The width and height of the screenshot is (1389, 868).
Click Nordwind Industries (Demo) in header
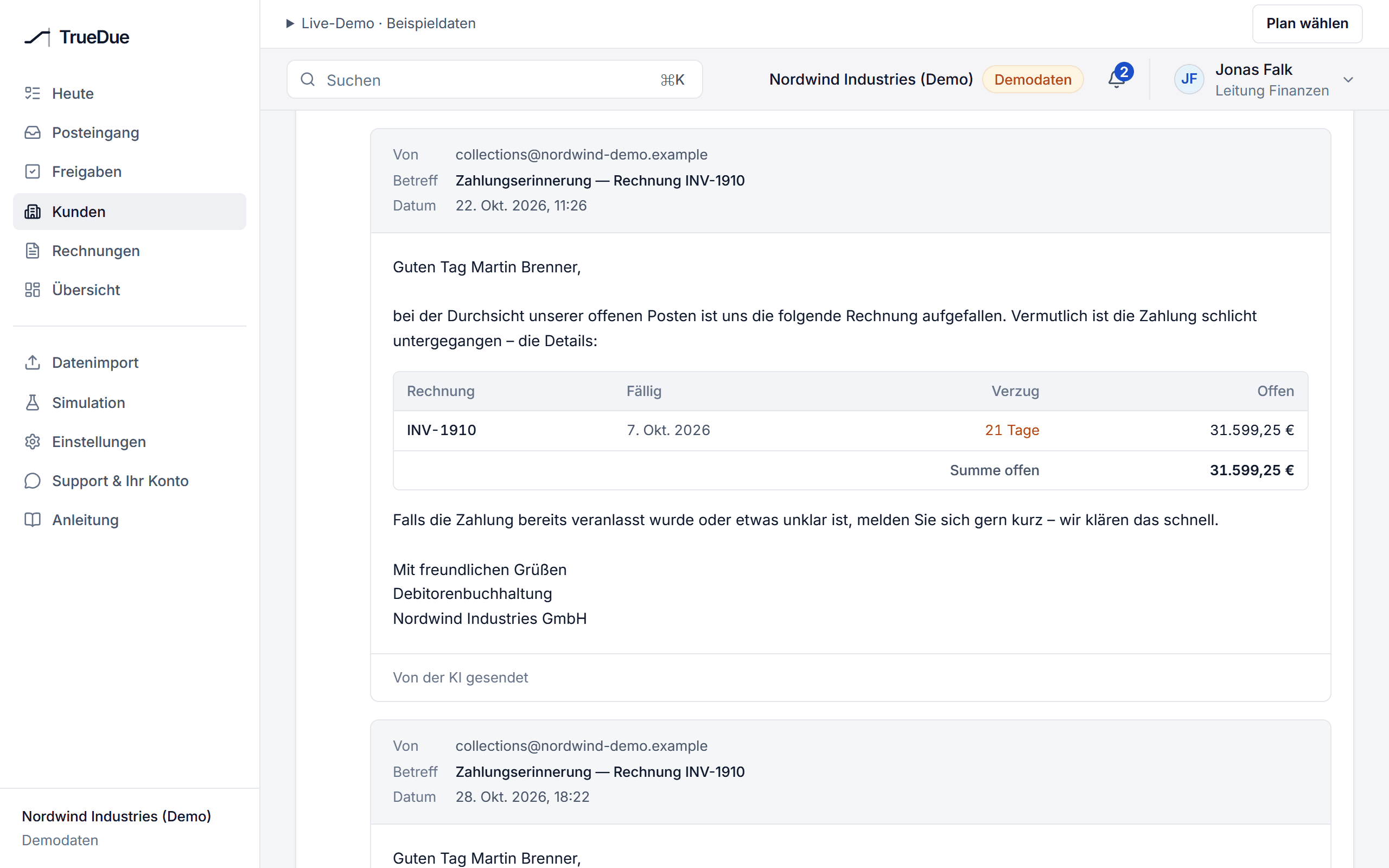pos(871,79)
